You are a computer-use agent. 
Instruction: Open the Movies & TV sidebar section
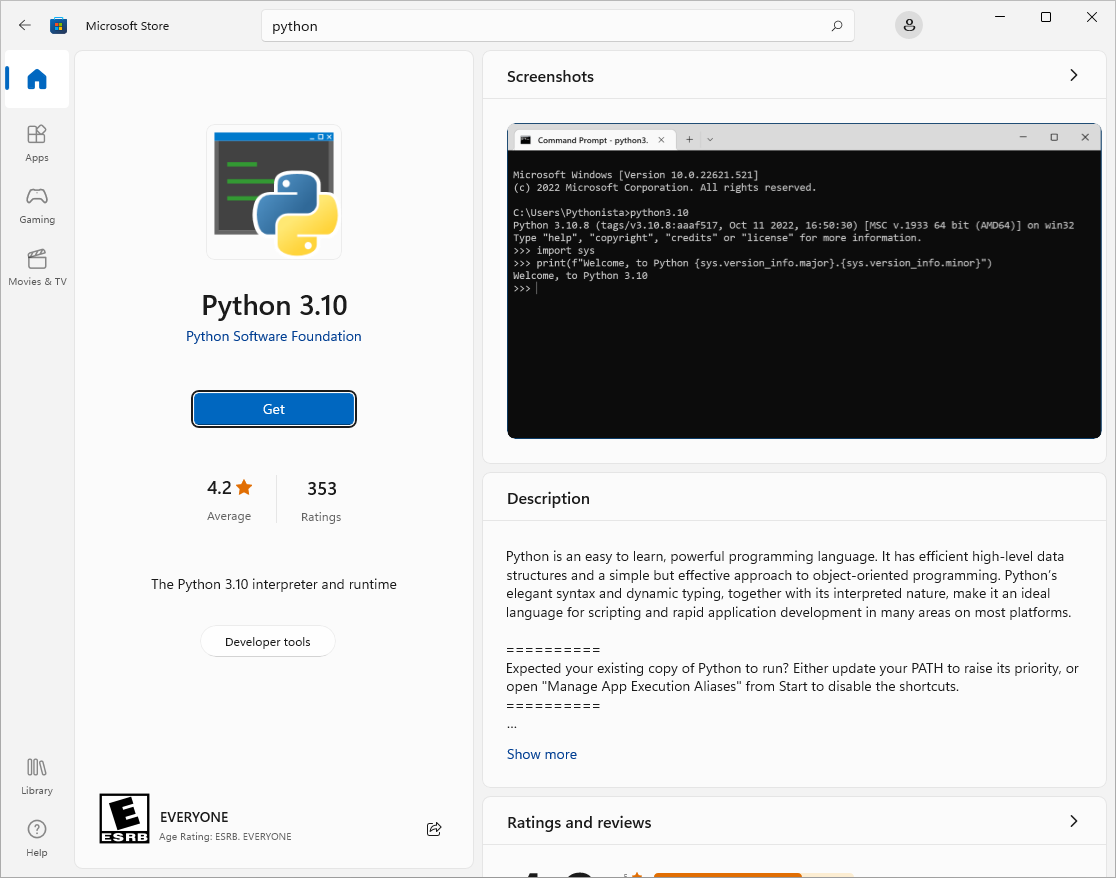point(37,268)
